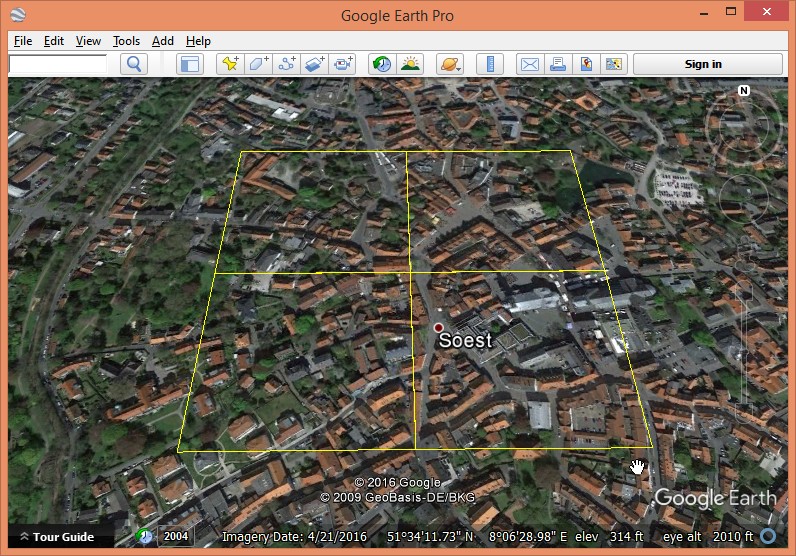Viewport: 796px width, 556px height.
Task: Click the 2004 historical imagery year button
Action: (176, 536)
